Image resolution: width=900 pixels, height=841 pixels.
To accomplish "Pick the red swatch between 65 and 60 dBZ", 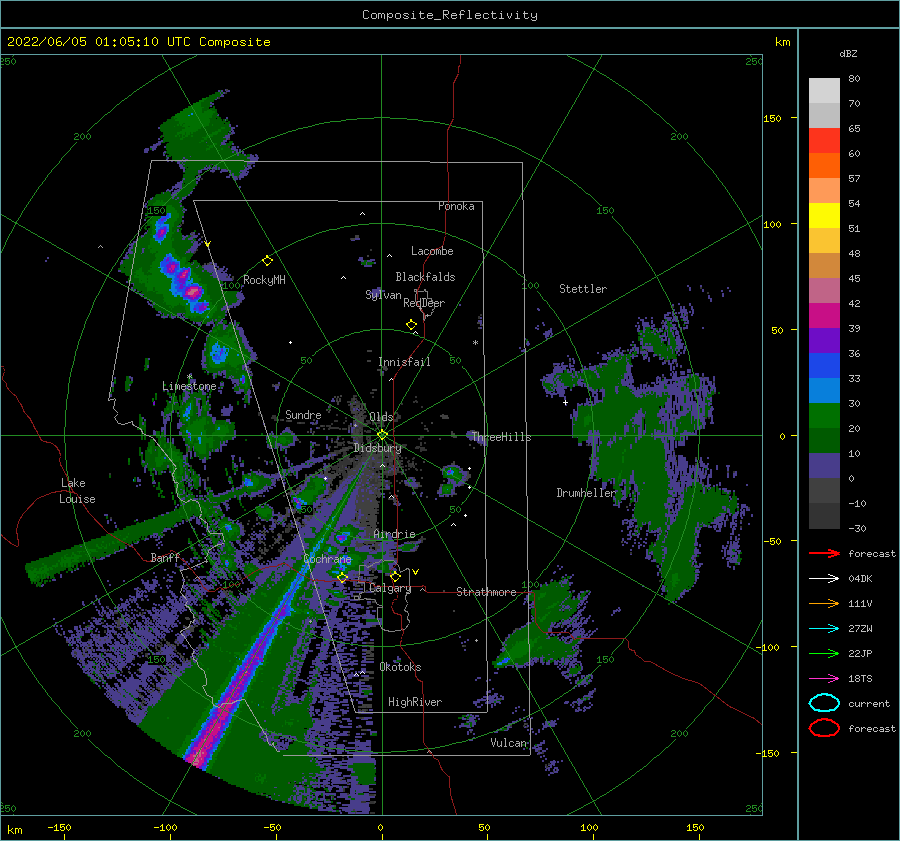I will (824, 140).
